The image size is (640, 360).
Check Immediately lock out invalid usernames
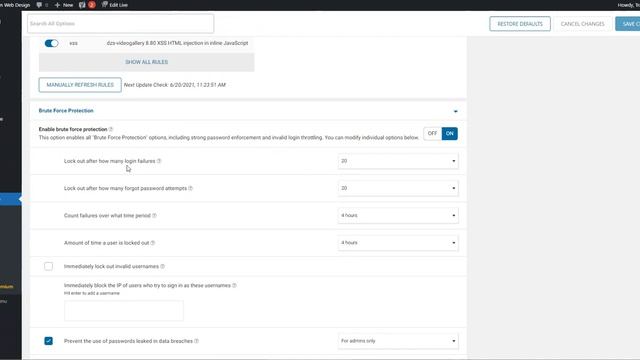(49, 267)
